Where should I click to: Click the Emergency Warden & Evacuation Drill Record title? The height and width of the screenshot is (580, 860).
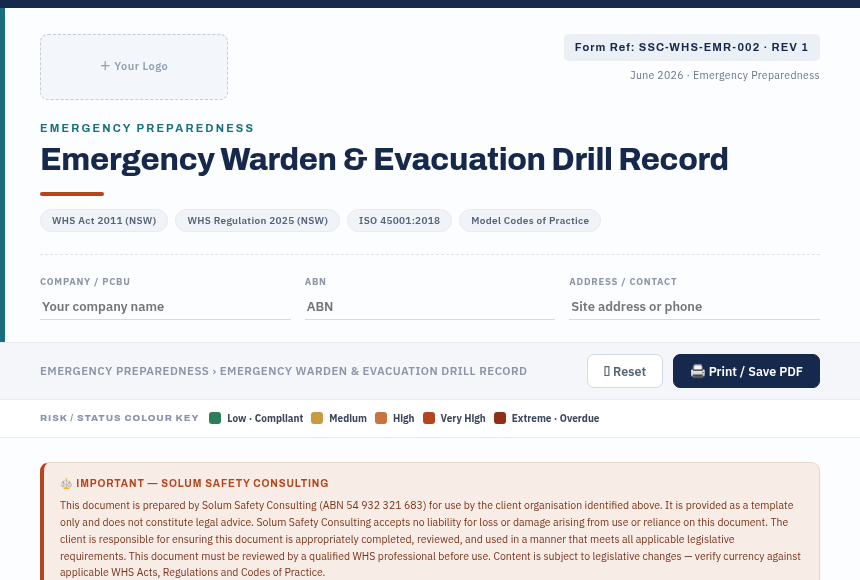click(384, 160)
